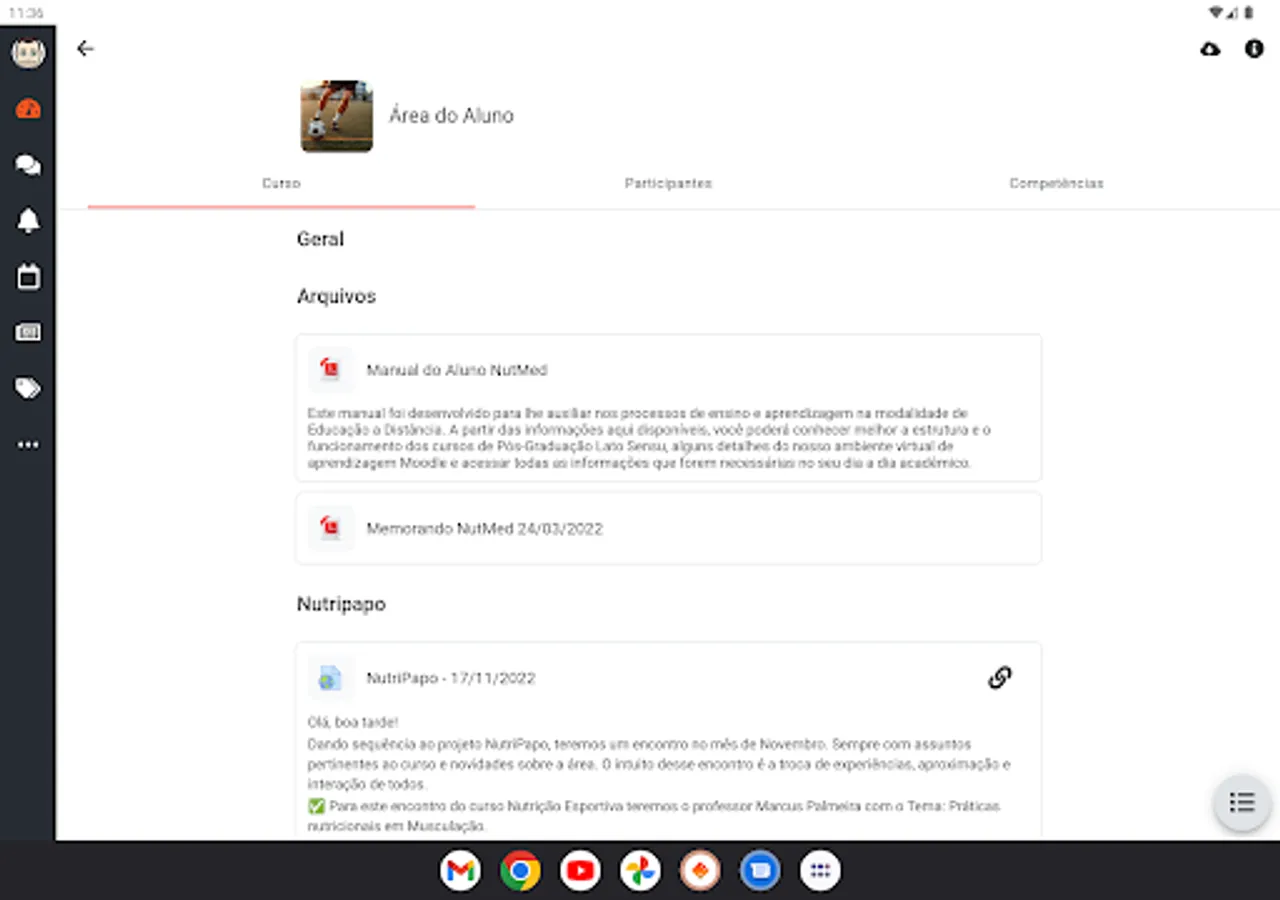Open the orange app icon in taskbar
The width and height of the screenshot is (1280, 900).
pos(700,872)
